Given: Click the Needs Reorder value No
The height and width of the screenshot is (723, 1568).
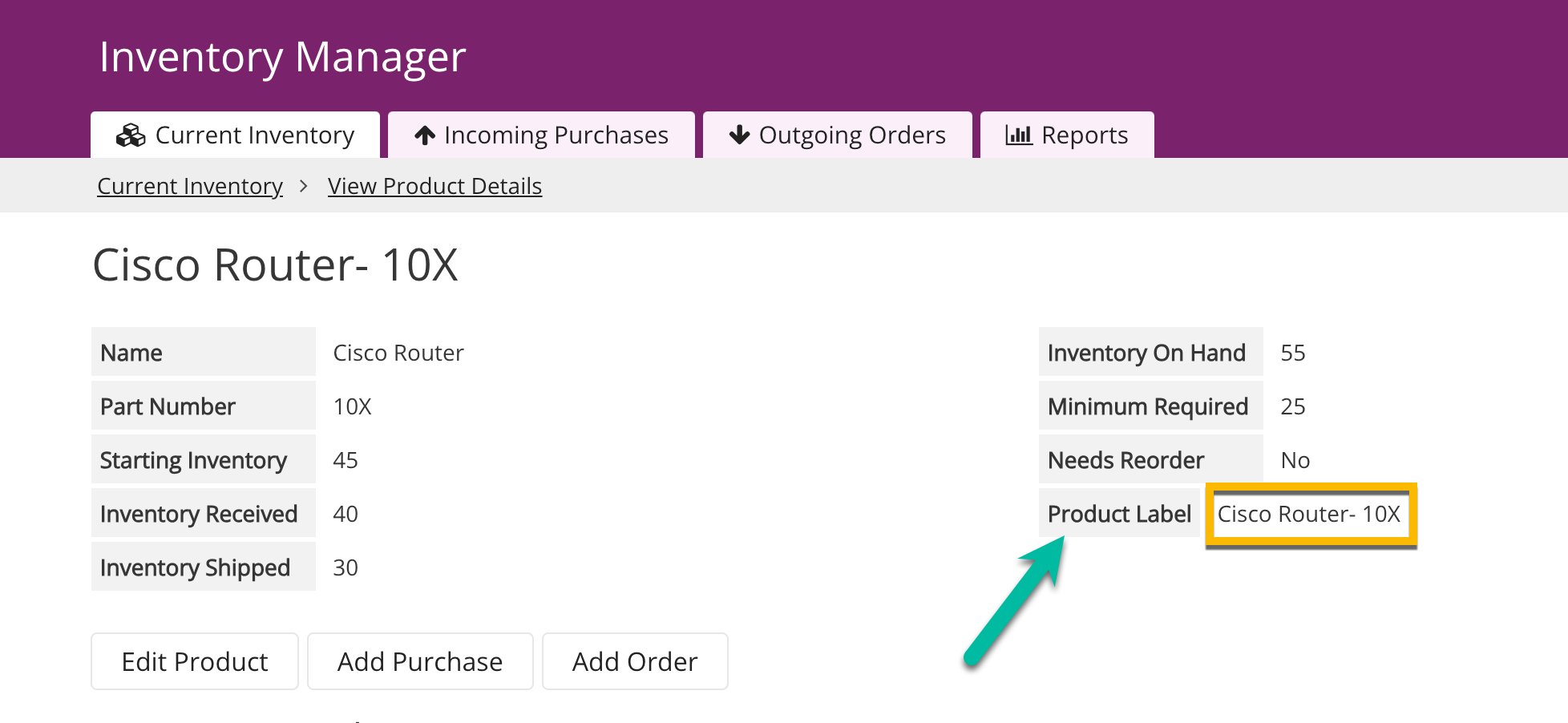Looking at the screenshot, I should tap(1295, 460).
